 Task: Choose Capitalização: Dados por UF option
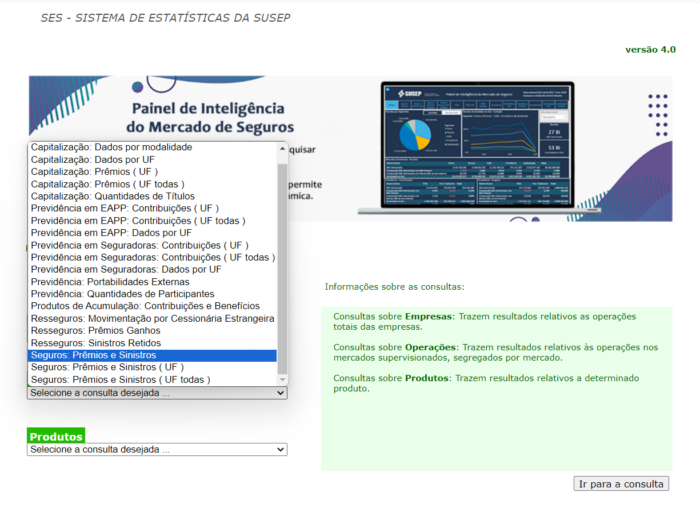pos(152,160)
